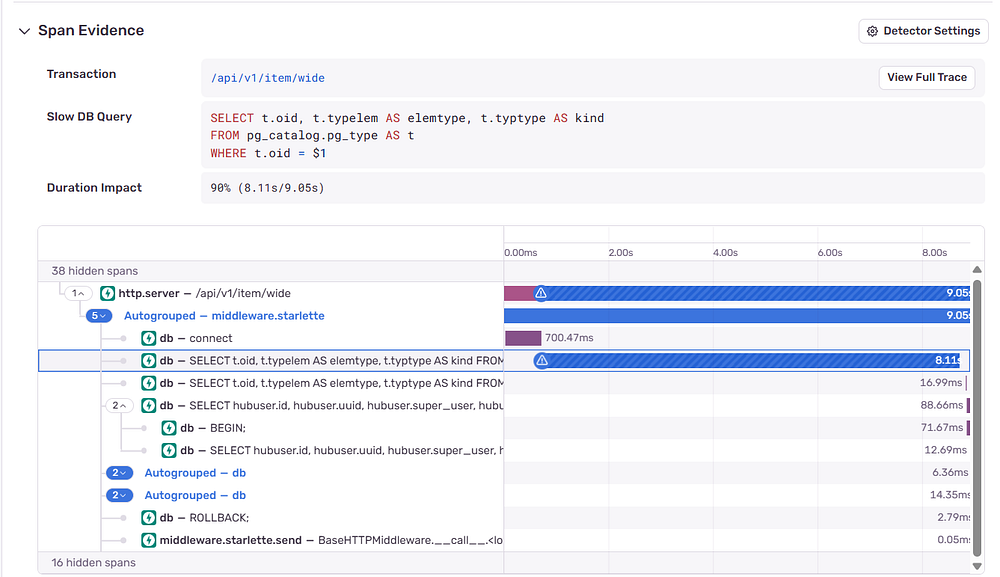
Task: Click icon of nested SELECT hubuser.id 12.69ms span
Action: click(169, 450)
